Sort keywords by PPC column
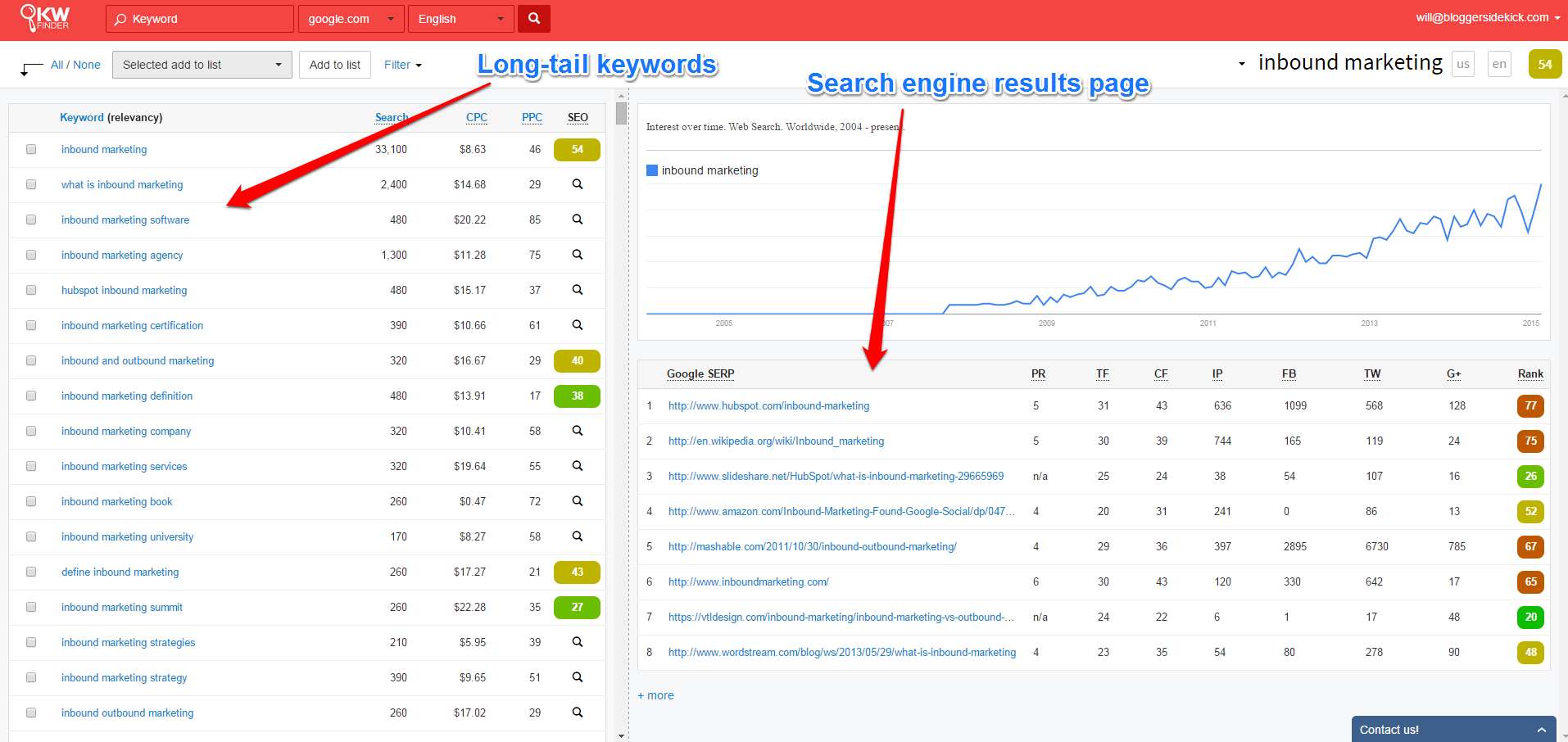 (532, 117)
